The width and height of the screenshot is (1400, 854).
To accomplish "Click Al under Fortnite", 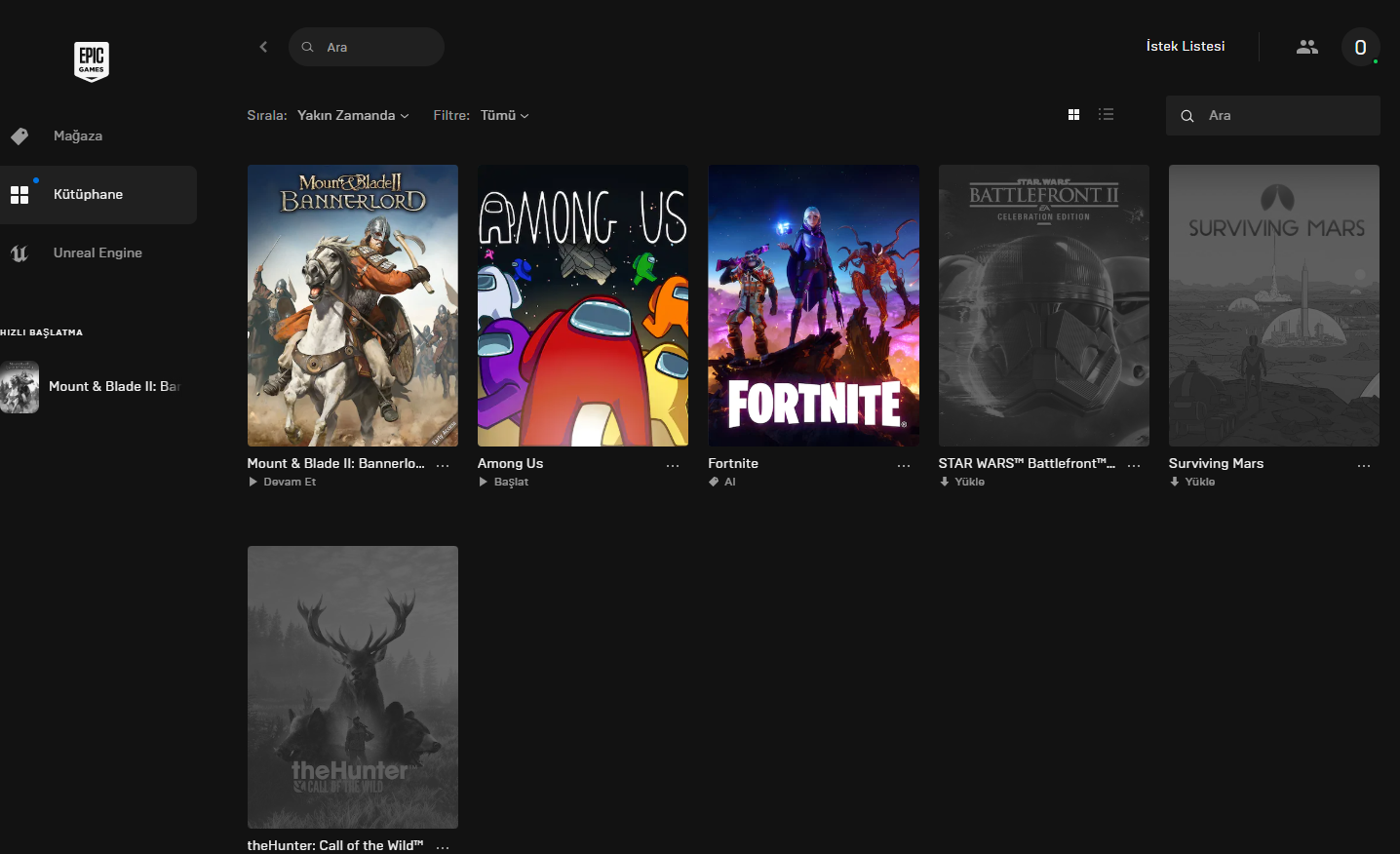I will 722,482.
